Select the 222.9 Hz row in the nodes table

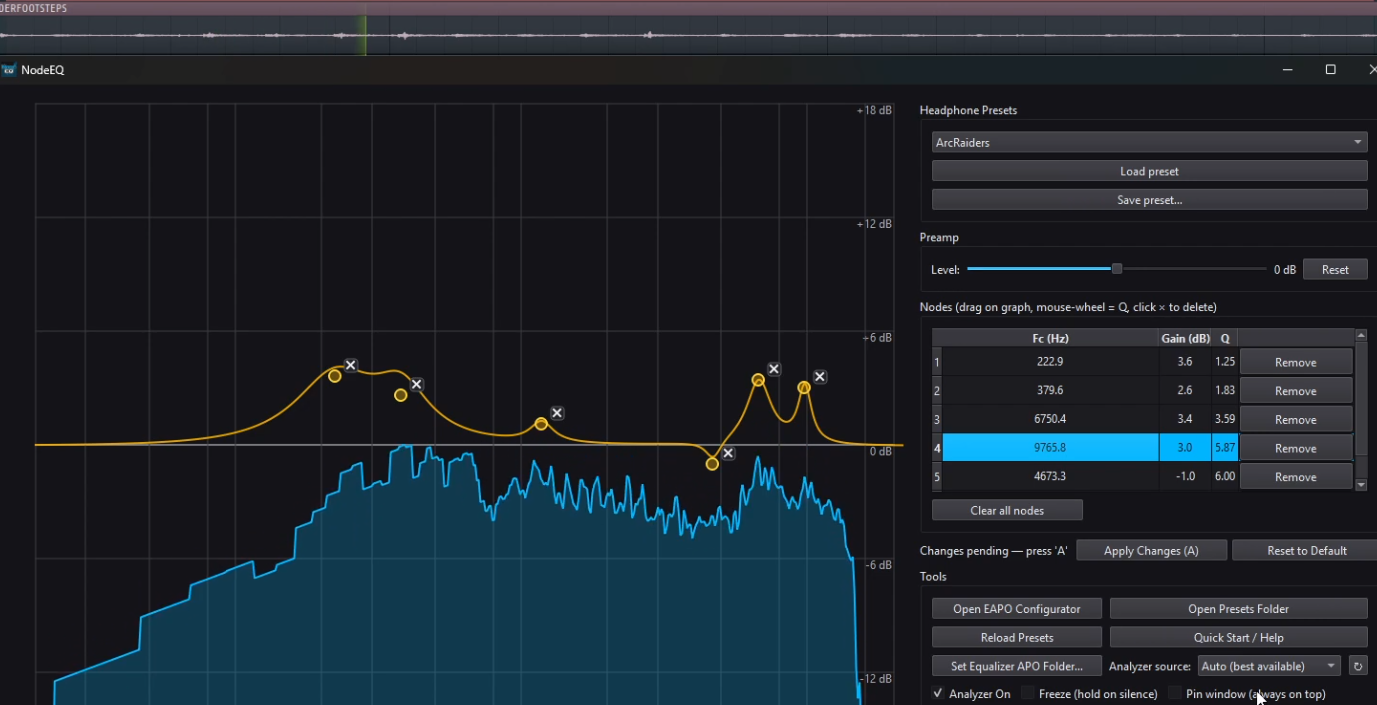pos(1050,361)
